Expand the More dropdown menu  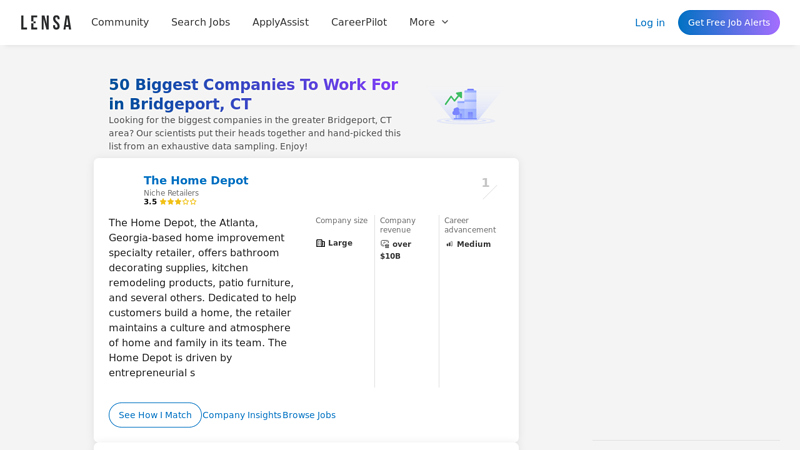429,22
